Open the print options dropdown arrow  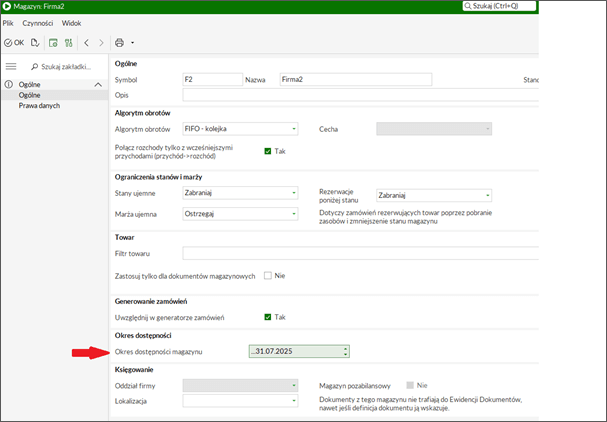(x=132, y=43)
